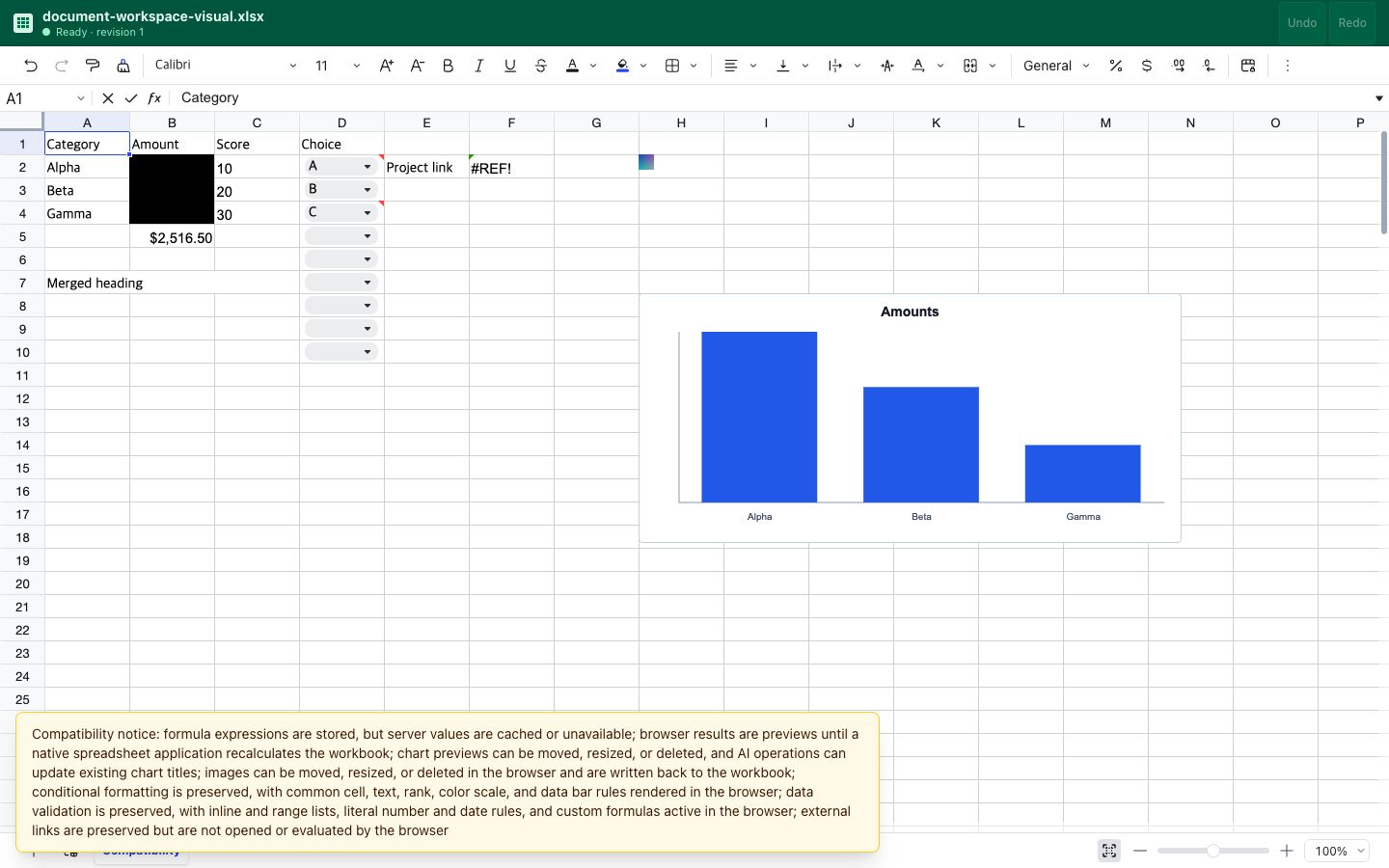Screen dimensions: 1389x868
Task: Apply percent number format
Action: (1115, 66)
